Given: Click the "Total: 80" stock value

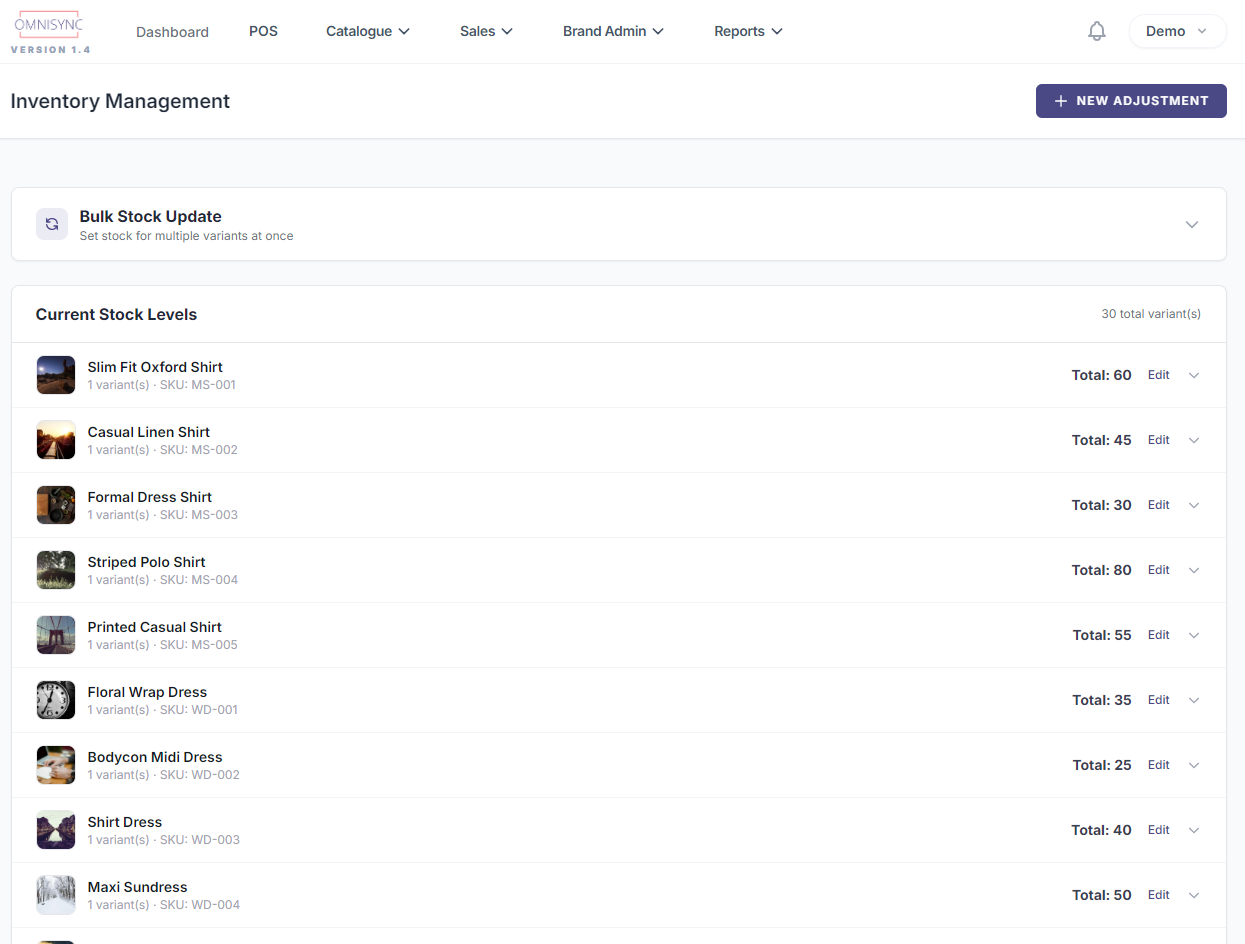Looking at the screenshot, I should (1101, 570).
